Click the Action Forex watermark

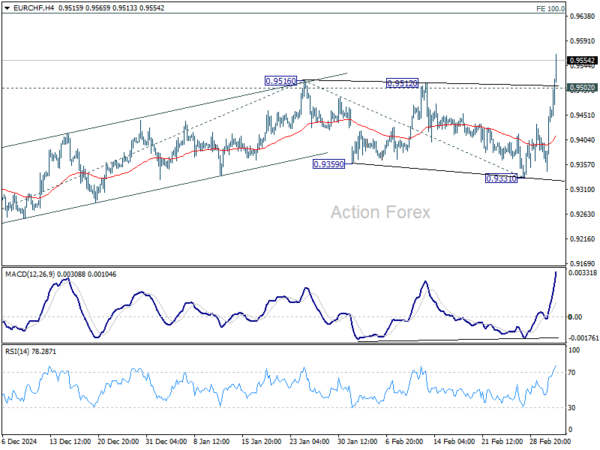click(380, 212)
